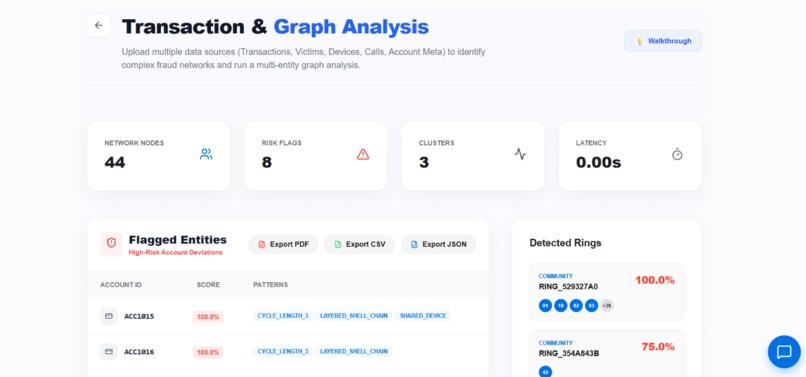
Task: Click the 100.0% score for ACC1015
Action: click(208, 317)
